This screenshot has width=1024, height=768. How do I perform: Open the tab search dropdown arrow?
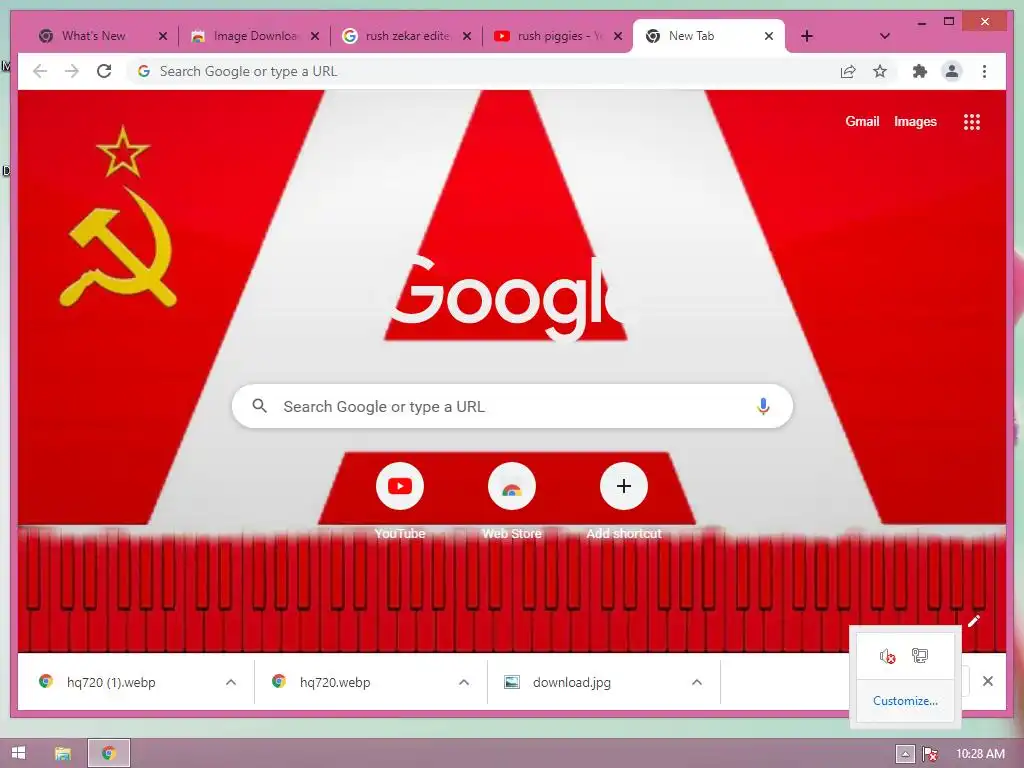(885, 36)
